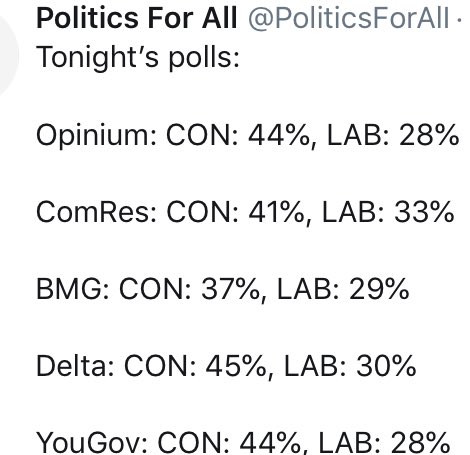Click ComRes's CON: 41% figure
The height and width of the screenshot is (455, 470).
(235, 212)
